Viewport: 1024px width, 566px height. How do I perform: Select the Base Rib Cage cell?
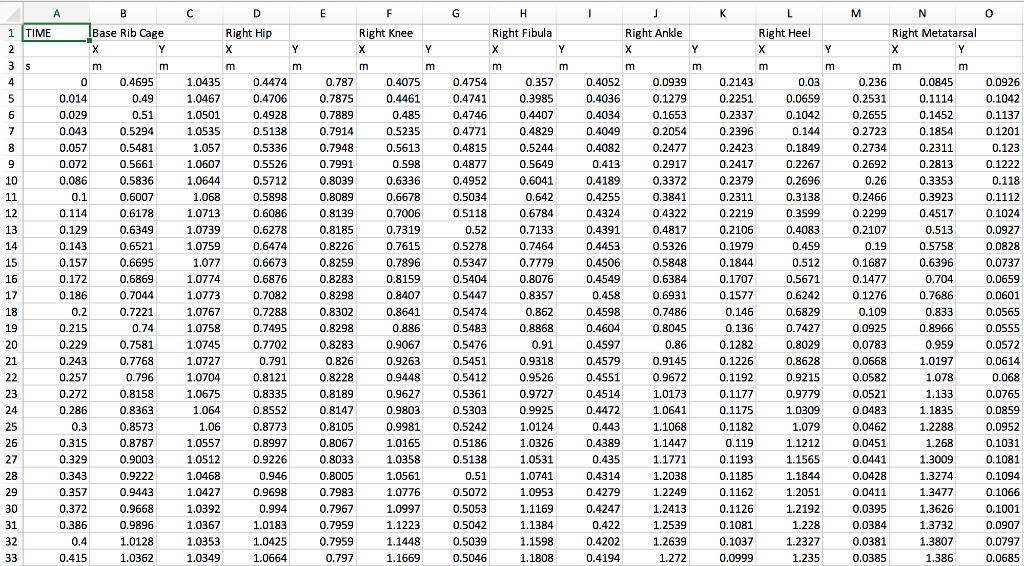123,32
